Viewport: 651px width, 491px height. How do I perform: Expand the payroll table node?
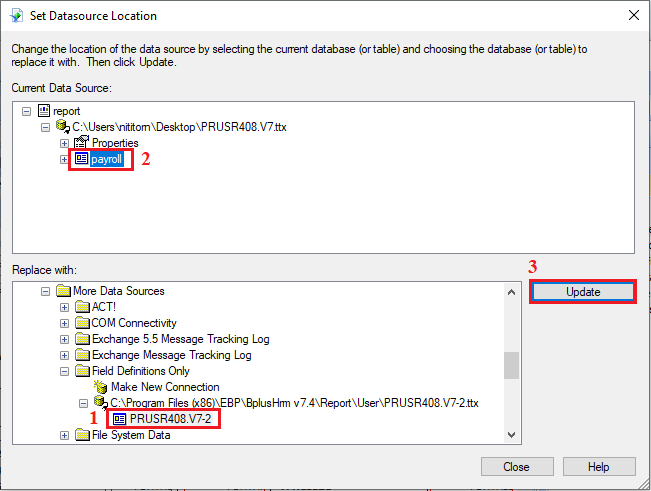tap(64, 159)
